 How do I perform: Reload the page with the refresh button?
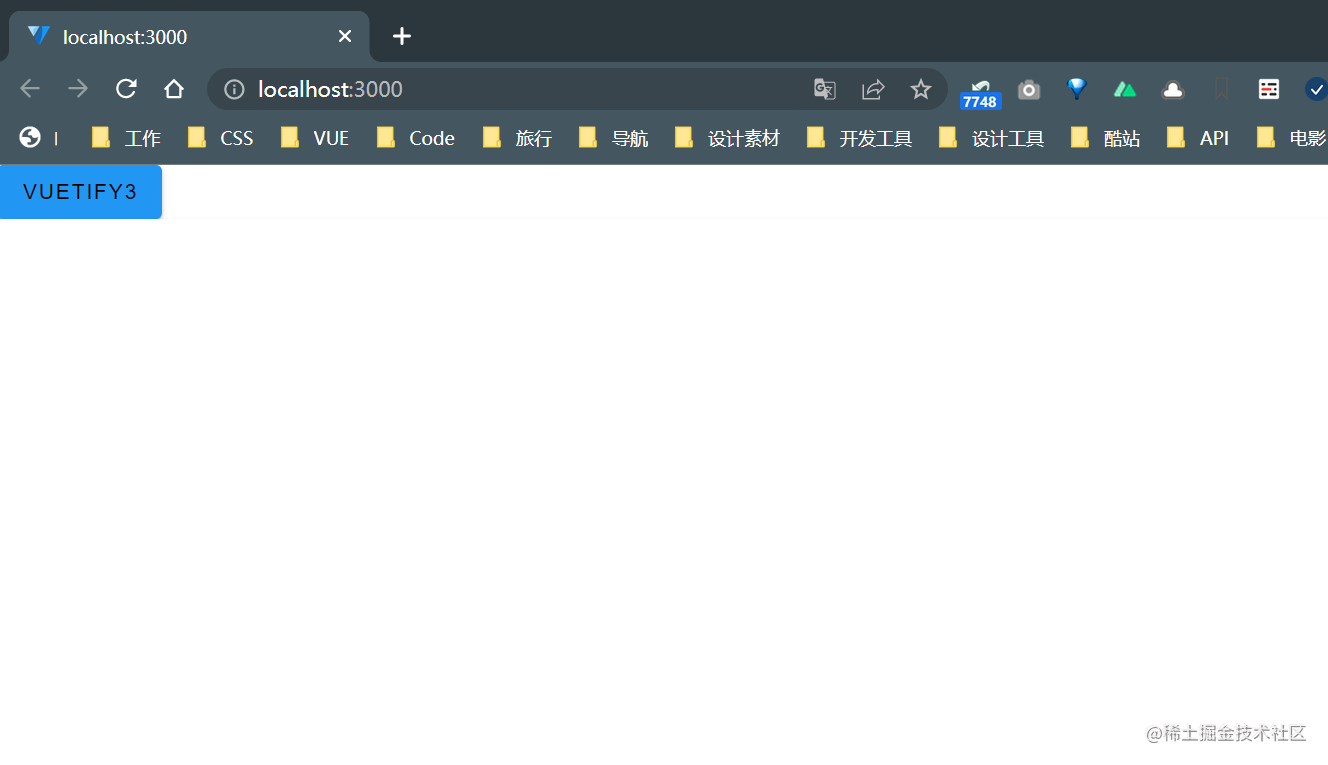click(126, 89)
